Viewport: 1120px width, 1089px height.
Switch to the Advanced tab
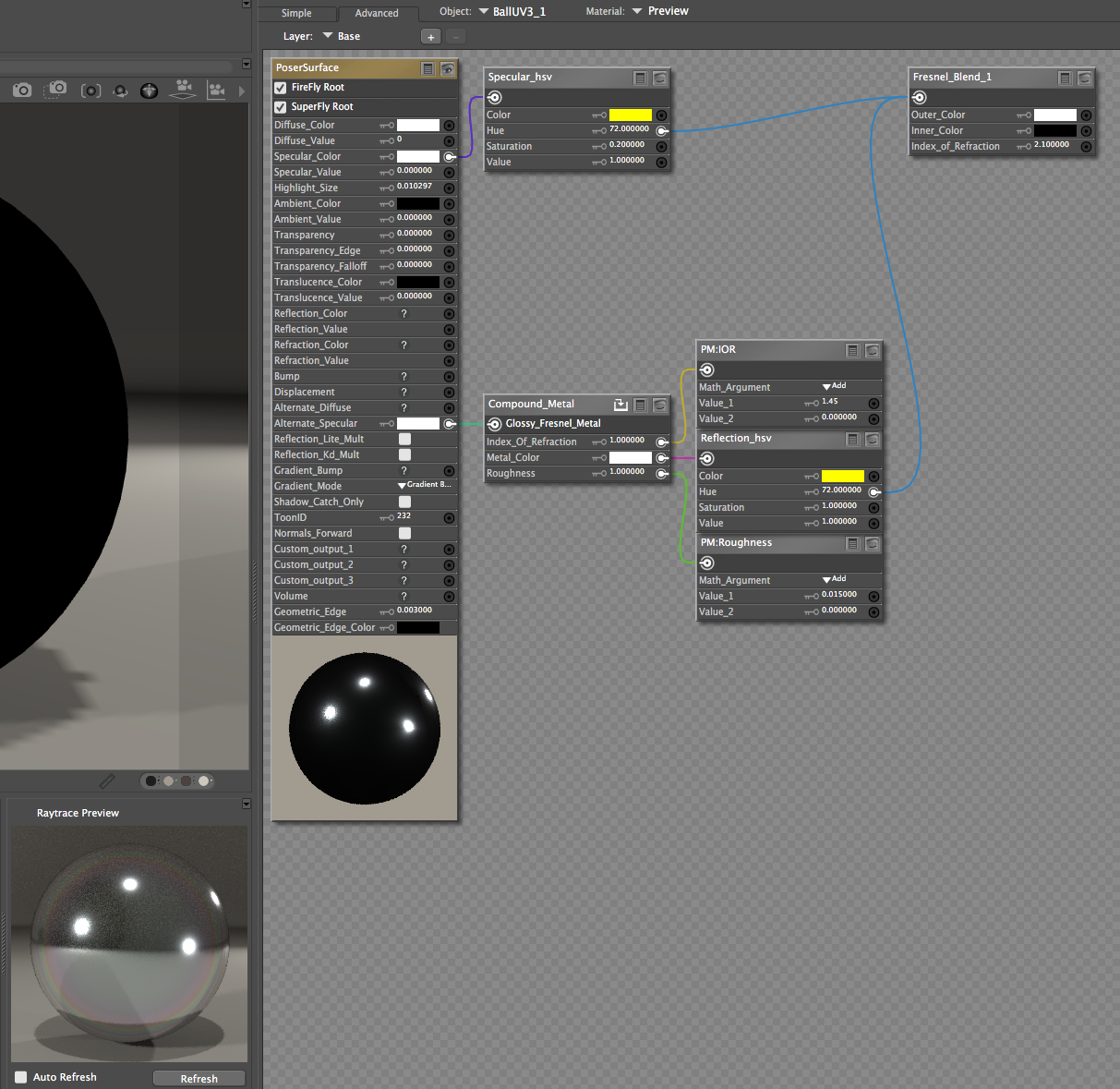coord(377,13)
